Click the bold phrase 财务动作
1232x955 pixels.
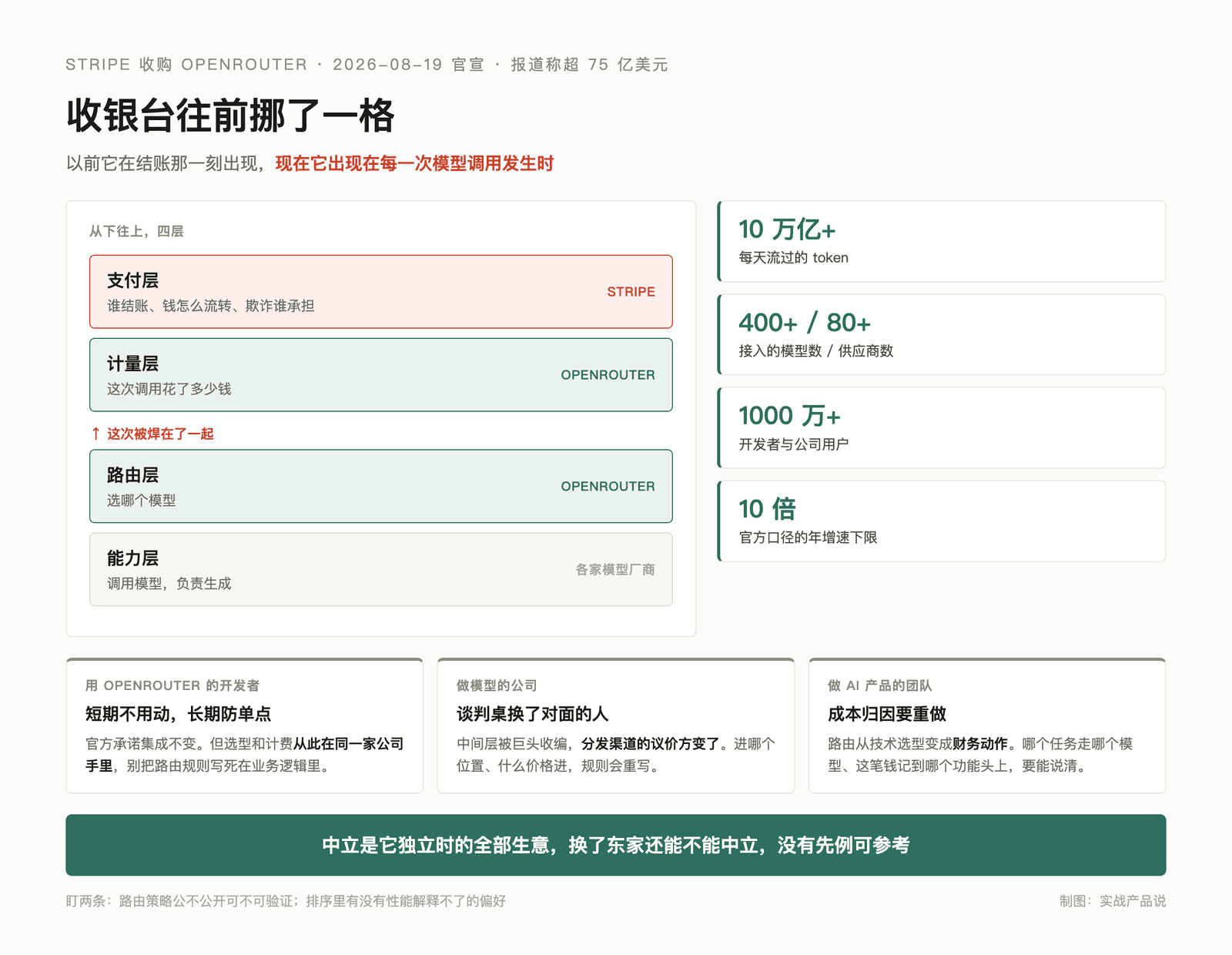[x=979, y=744]
